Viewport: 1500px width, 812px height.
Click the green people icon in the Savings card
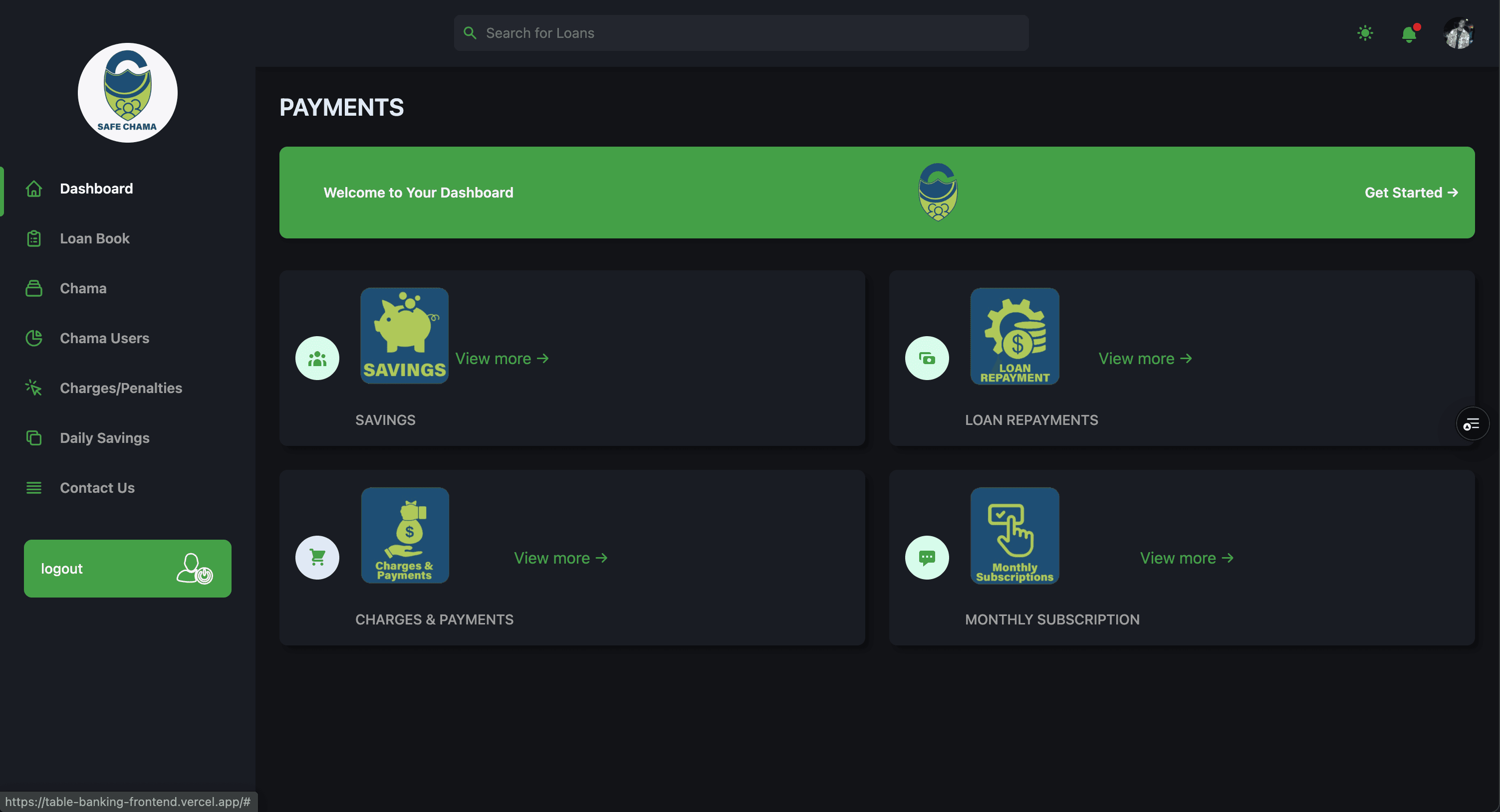[x=317, y=359]
